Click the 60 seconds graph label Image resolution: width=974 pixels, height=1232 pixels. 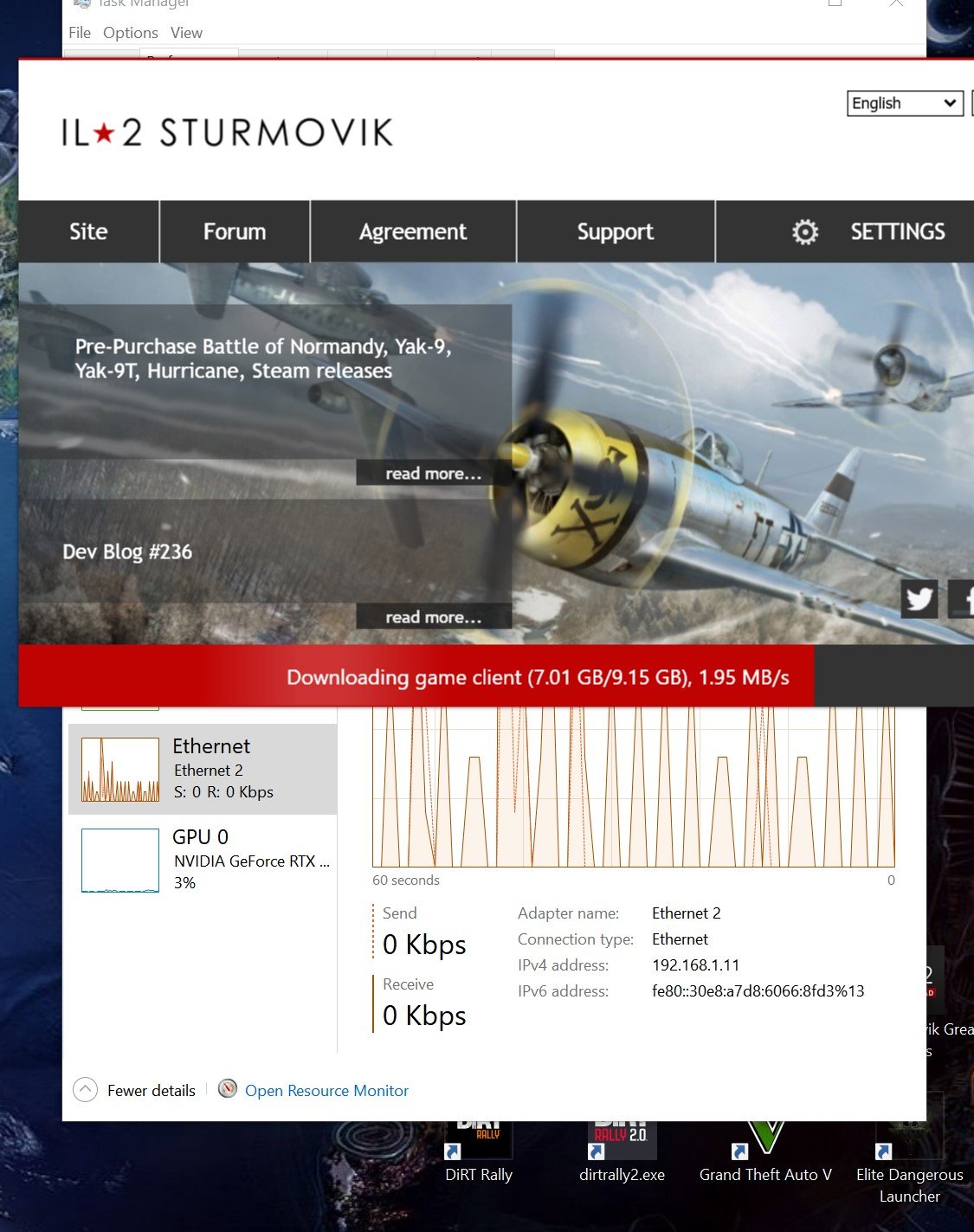click(x=406, y=880)
